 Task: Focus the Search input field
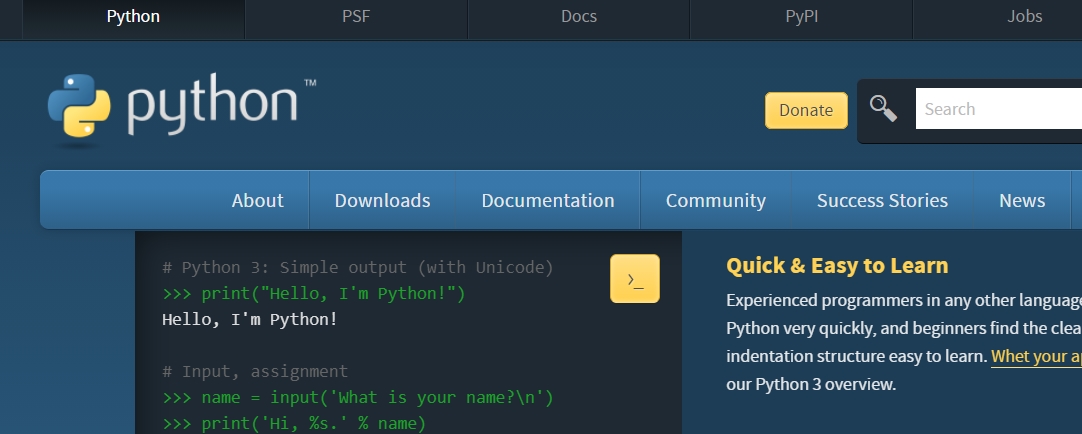(999, 108)
